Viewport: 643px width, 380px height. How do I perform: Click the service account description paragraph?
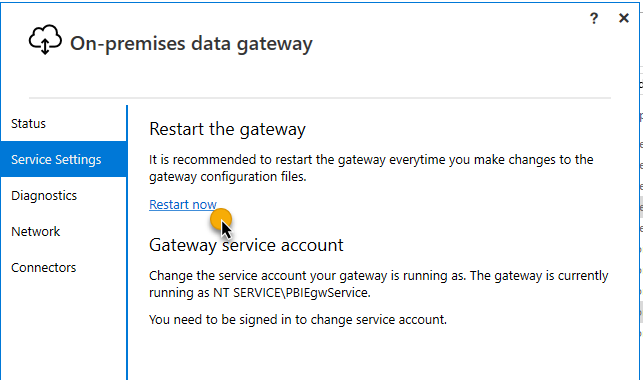379,284
